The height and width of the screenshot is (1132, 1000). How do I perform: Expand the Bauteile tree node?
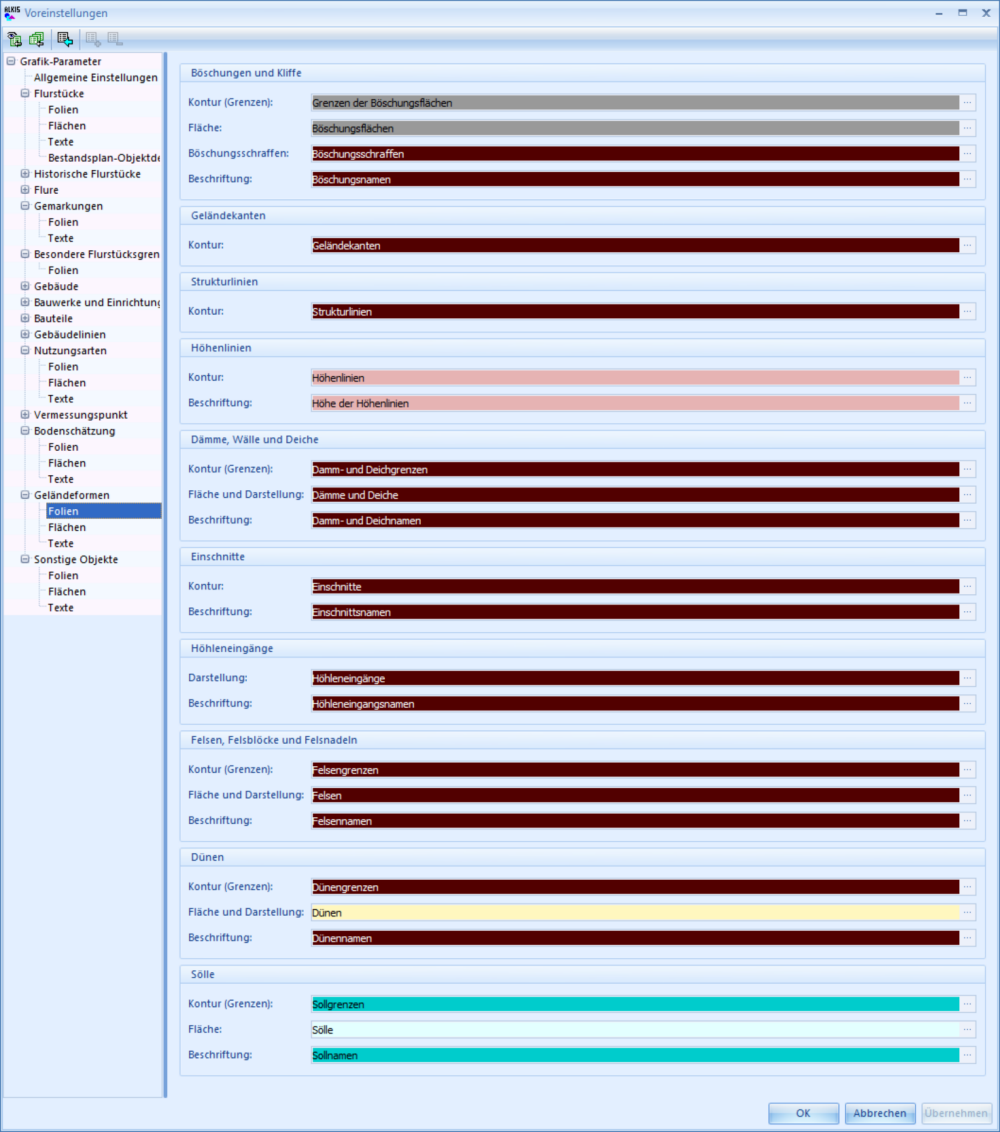point(25,318)
